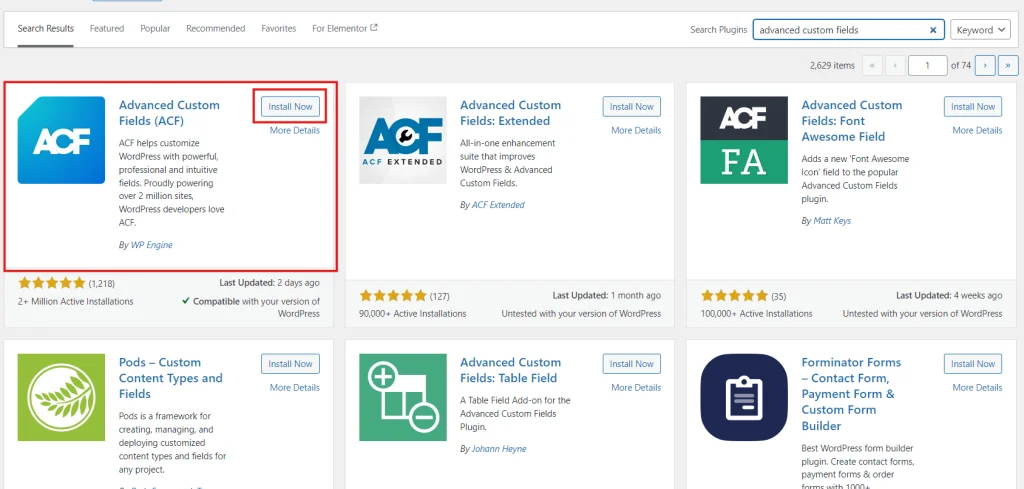Screen dimensions: 1024x489
Task: Open the Advanced Custom Fields: Extended title link
Action: coord(510,113)
